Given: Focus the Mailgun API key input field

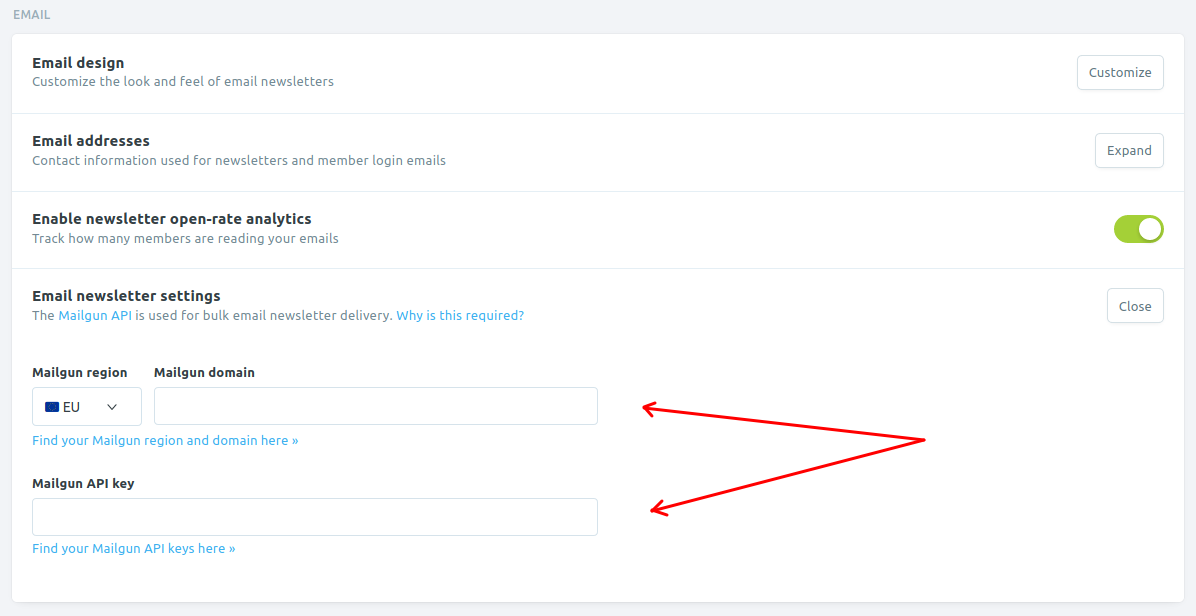Looking at the screenshot, I should tap(315, 517).
